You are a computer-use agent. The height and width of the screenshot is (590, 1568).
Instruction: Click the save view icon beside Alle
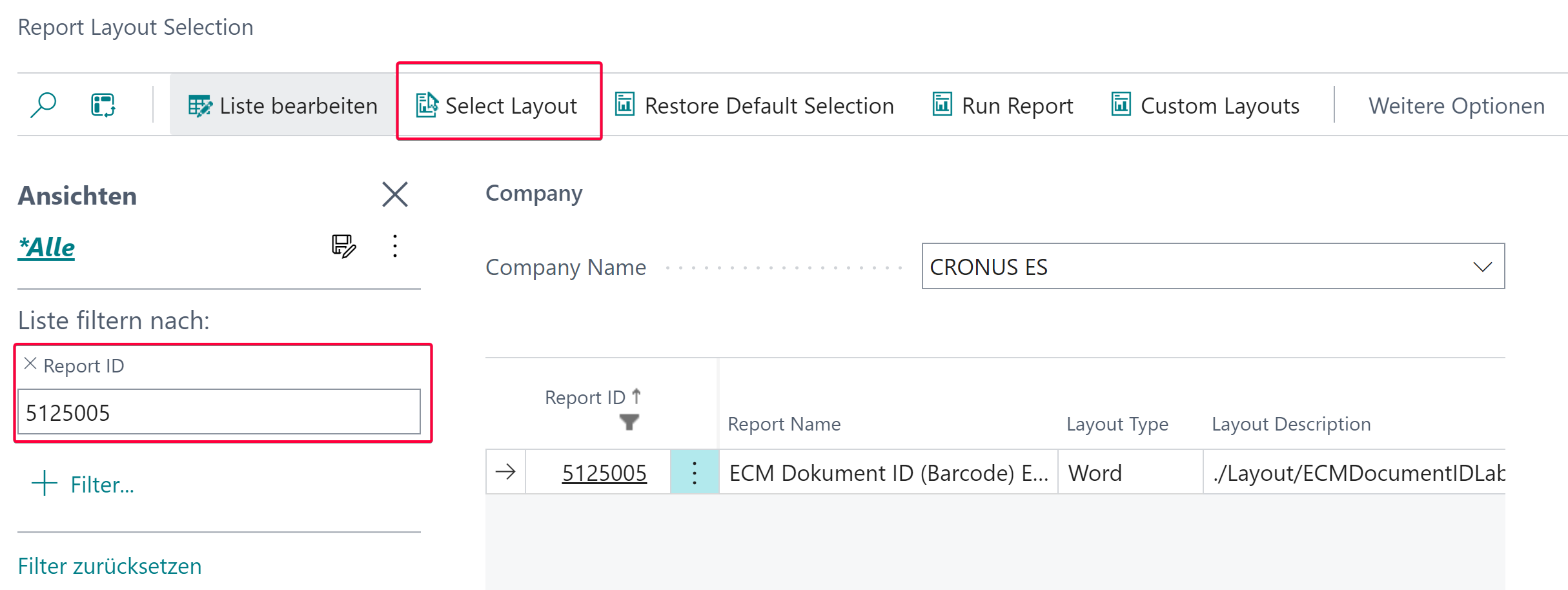click(x=343, y=246)
